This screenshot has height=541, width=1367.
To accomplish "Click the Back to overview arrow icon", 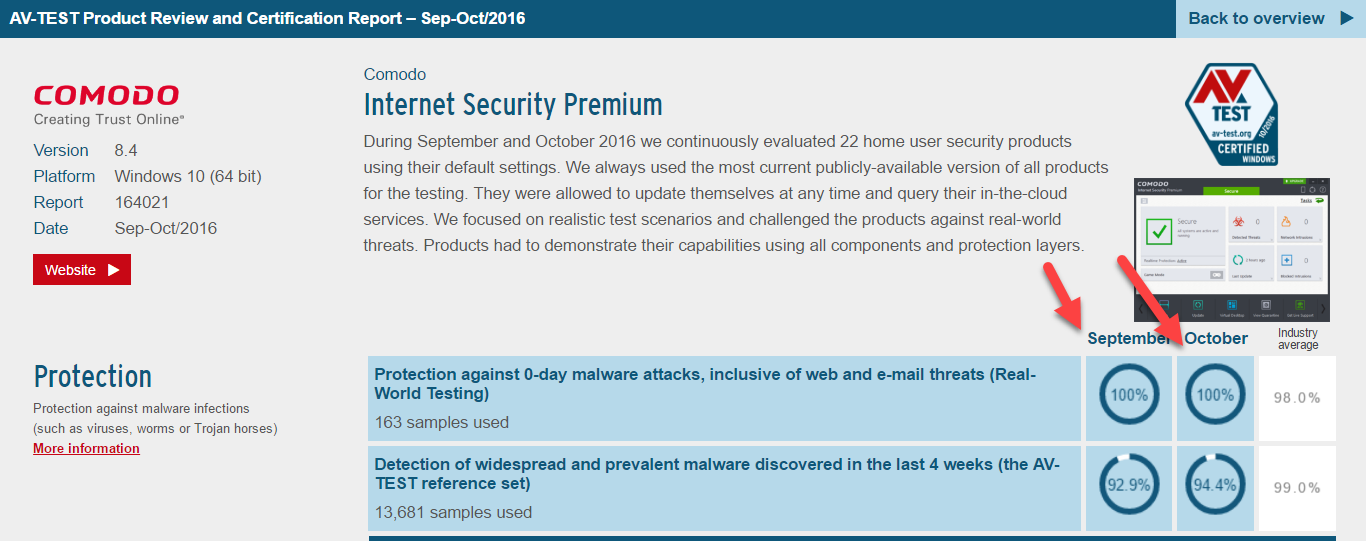I will [1346, 18].
